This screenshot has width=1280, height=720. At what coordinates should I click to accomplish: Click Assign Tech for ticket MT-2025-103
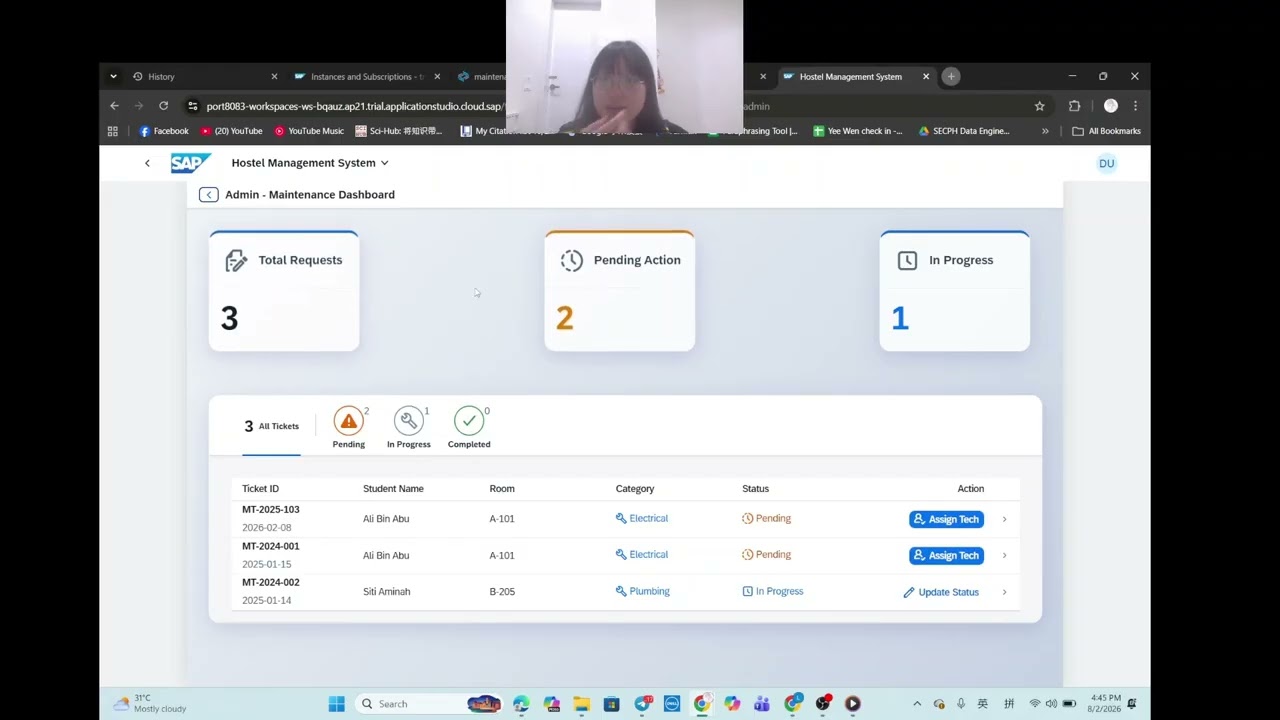pyautogui.click(x=946, y=519)
